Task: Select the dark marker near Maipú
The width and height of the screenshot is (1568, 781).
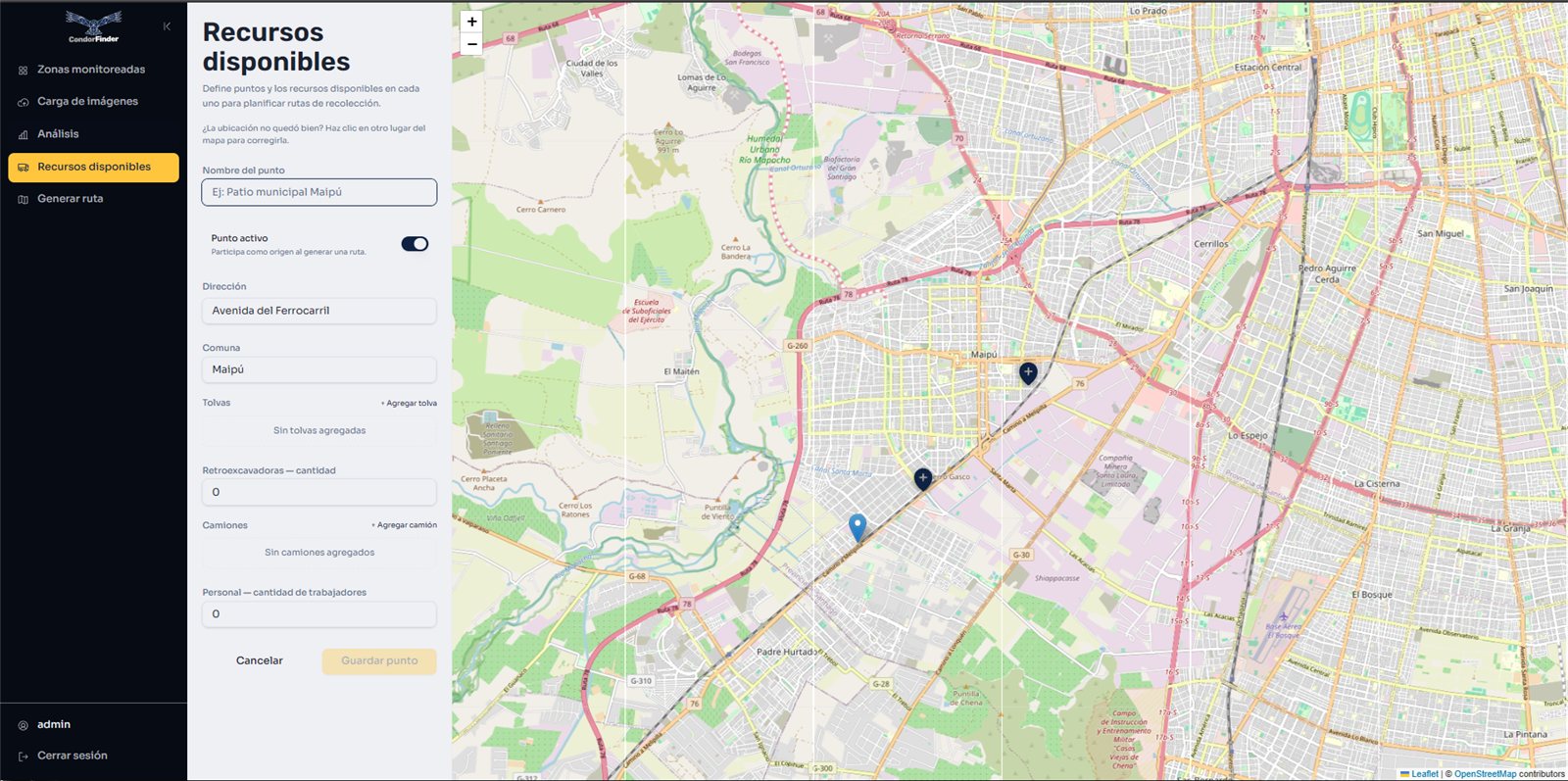Action: click(1028, 372)
